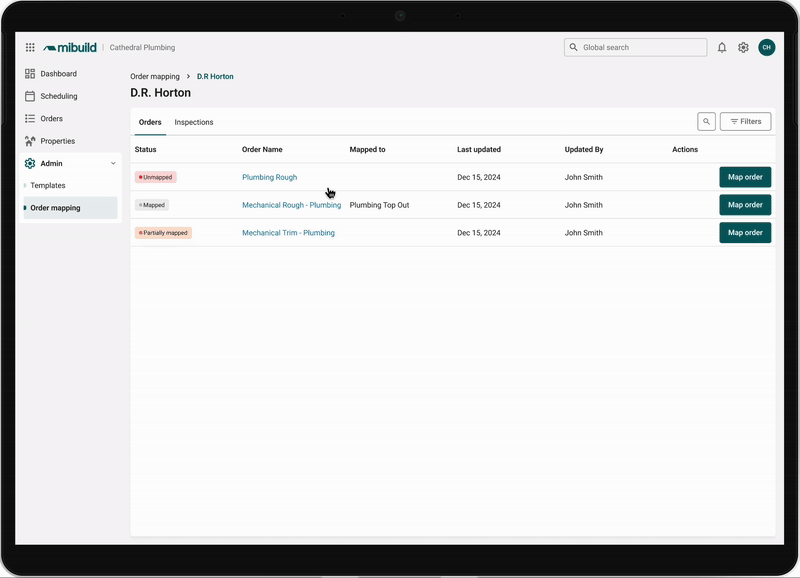The width and height of the screenshot is (800, 578).
Task: Open the Mechanical Trim - Plumbing link
Action: pyautogui.click(x=288, y=233)
